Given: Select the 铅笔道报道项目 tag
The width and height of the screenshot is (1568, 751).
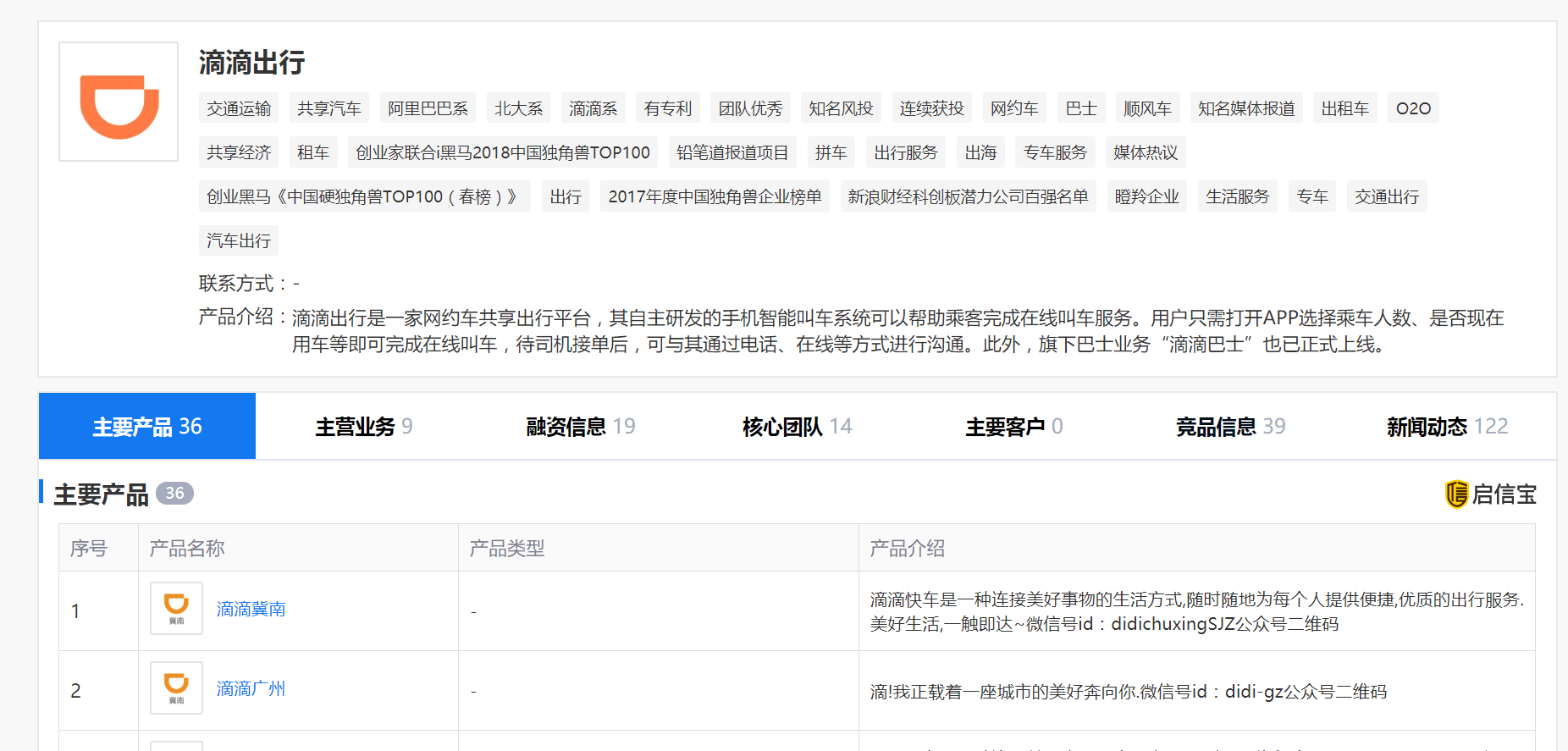Looking at the screenshot, I should click(732, 152).
